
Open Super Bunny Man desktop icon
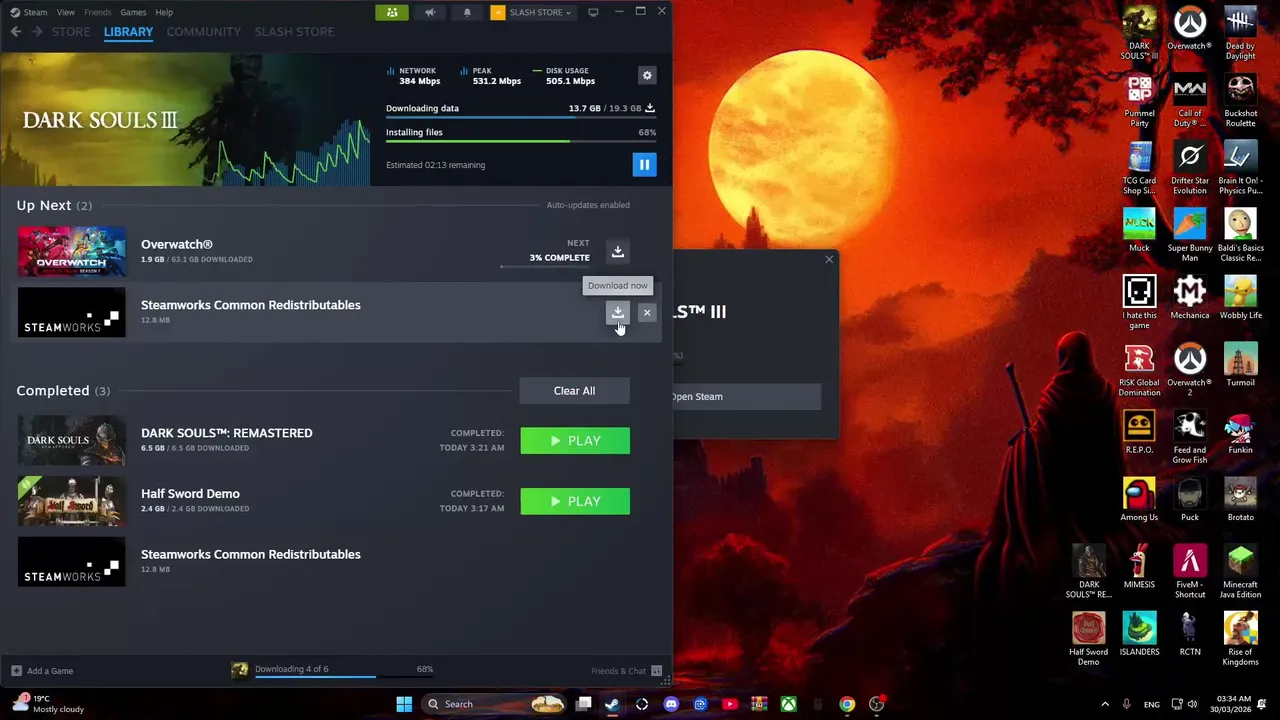click(x=1190, y=235)
